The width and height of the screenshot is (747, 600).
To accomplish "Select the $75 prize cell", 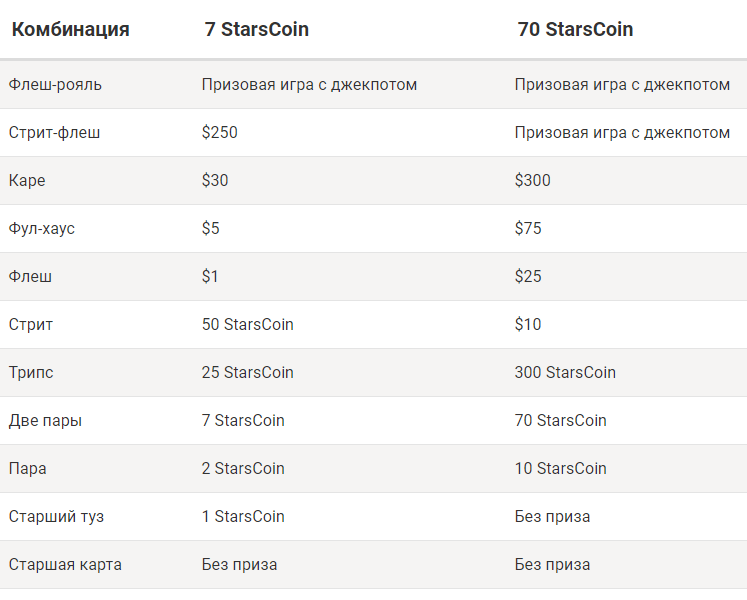I will [x=528, y=229].
